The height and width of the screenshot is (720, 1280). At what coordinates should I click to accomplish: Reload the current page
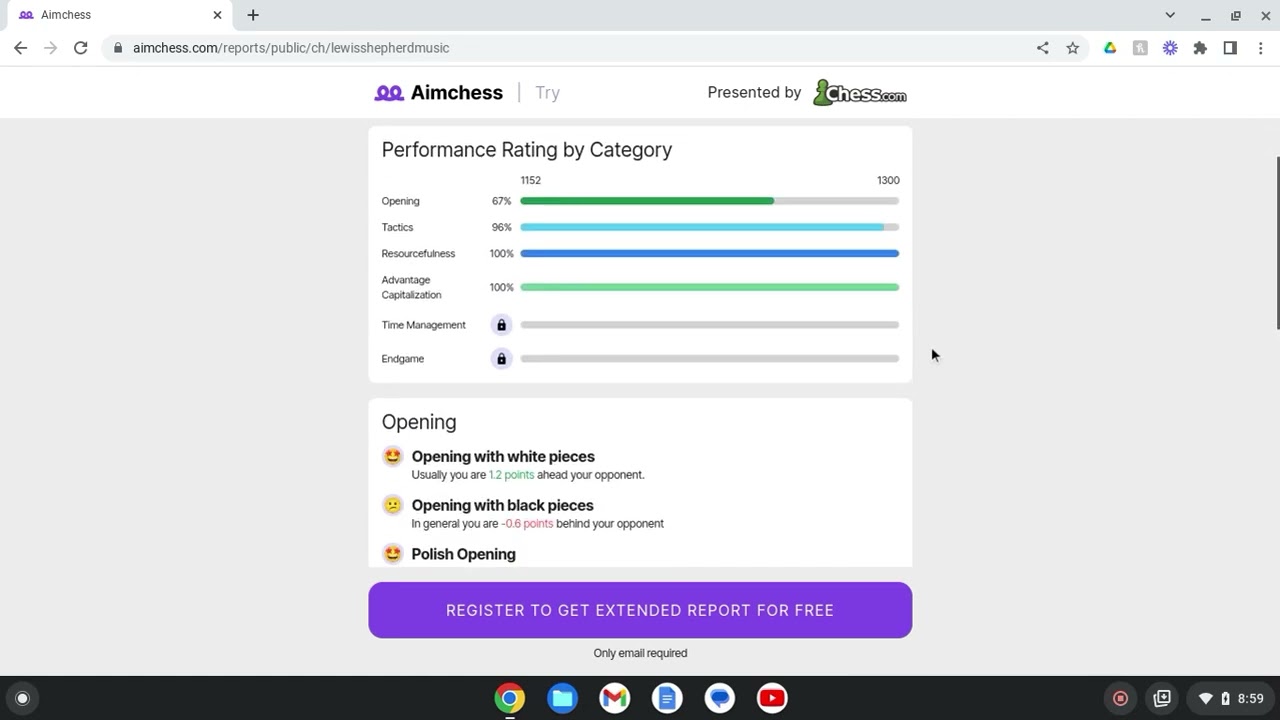pos(81,48)
